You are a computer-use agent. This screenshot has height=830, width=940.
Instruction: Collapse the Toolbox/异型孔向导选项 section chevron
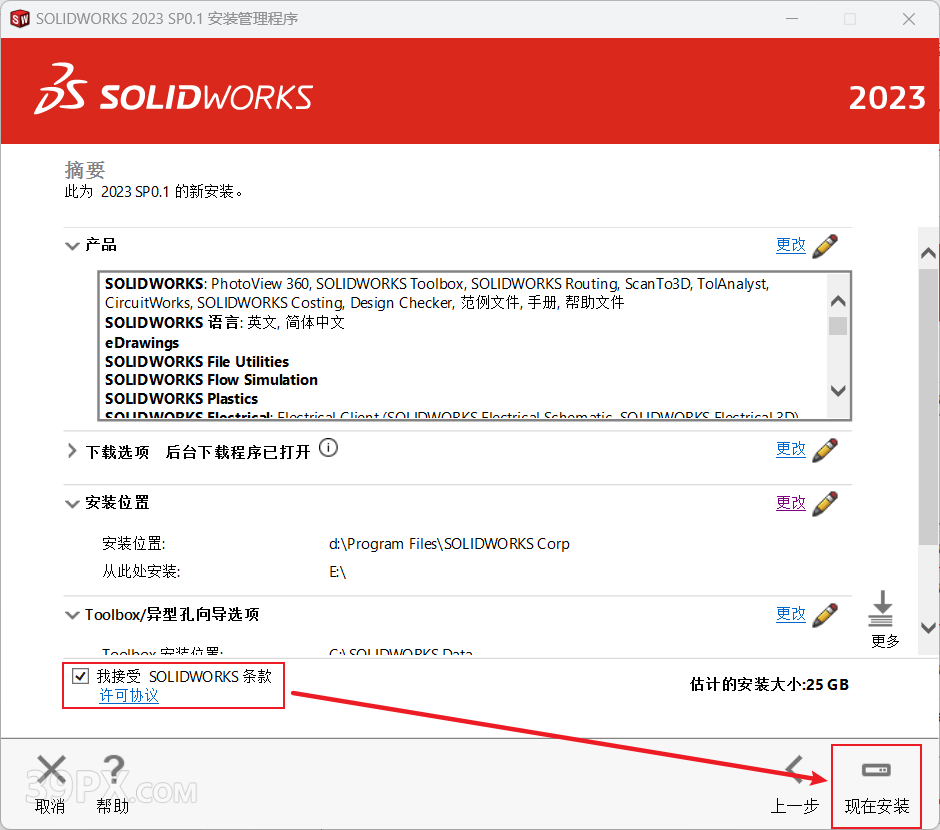(72, 615)
